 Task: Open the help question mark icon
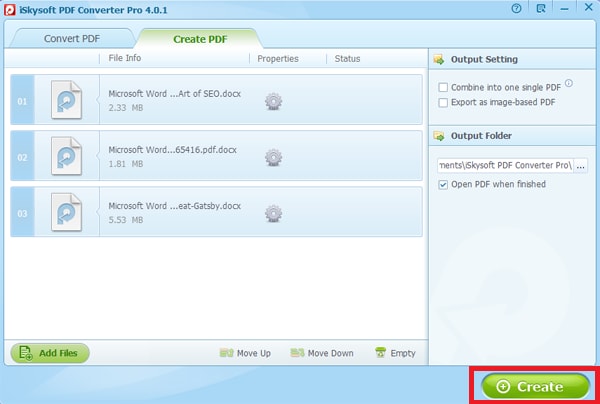[x=516, y=8]
